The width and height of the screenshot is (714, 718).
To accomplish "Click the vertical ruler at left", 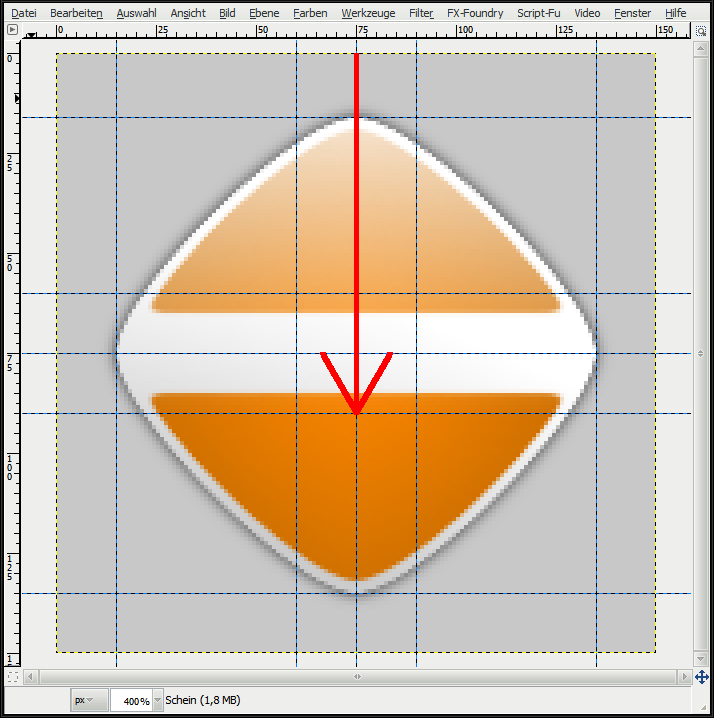I will pos(13,353).
